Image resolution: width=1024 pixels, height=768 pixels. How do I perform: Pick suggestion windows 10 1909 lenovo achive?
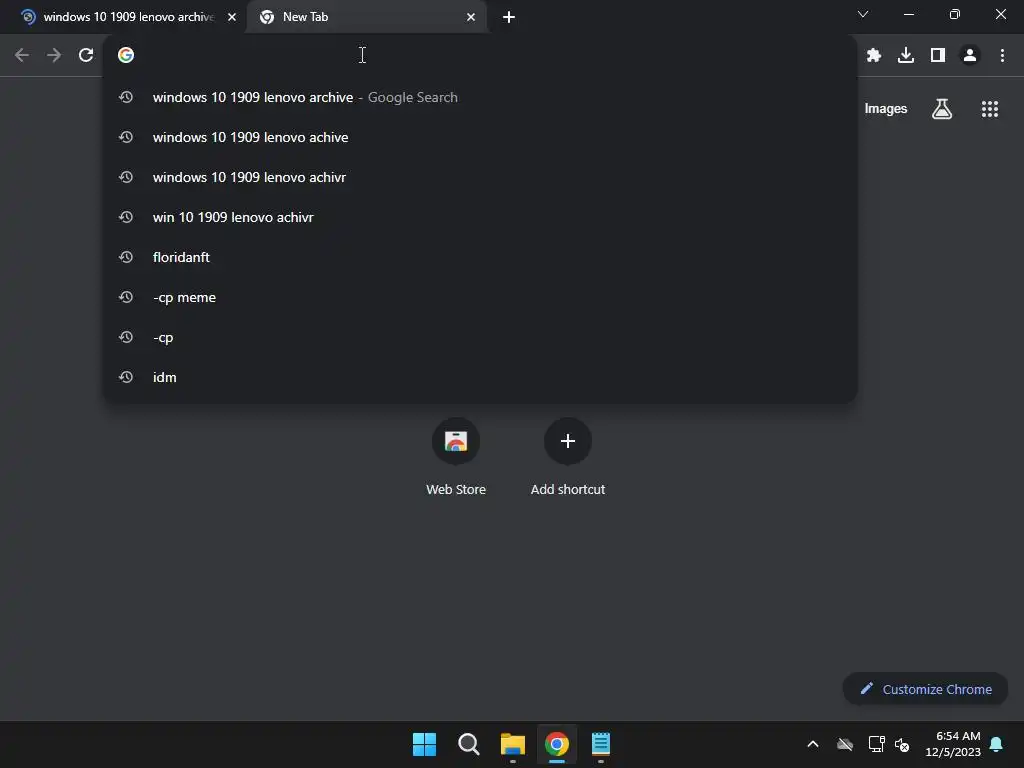pyautogui.click(x=480, y=137)
